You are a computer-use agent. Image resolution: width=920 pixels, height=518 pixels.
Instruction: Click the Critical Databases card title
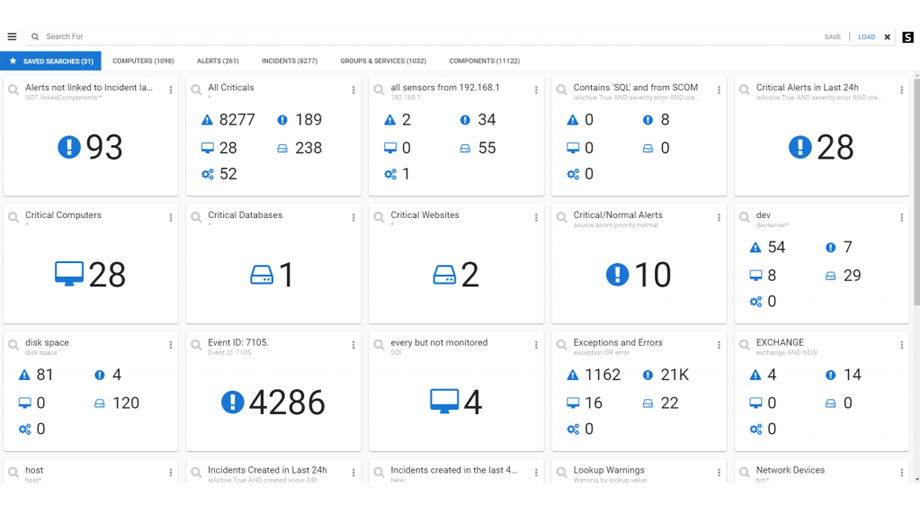coord(245,215)
